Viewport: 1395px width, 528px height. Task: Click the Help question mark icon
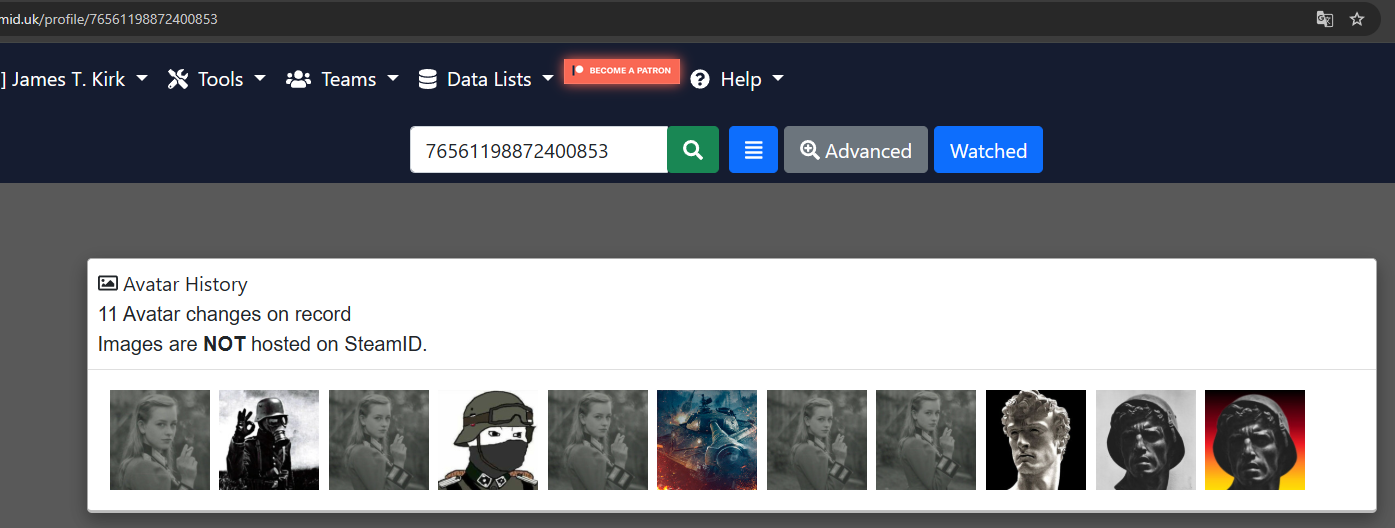700,79
